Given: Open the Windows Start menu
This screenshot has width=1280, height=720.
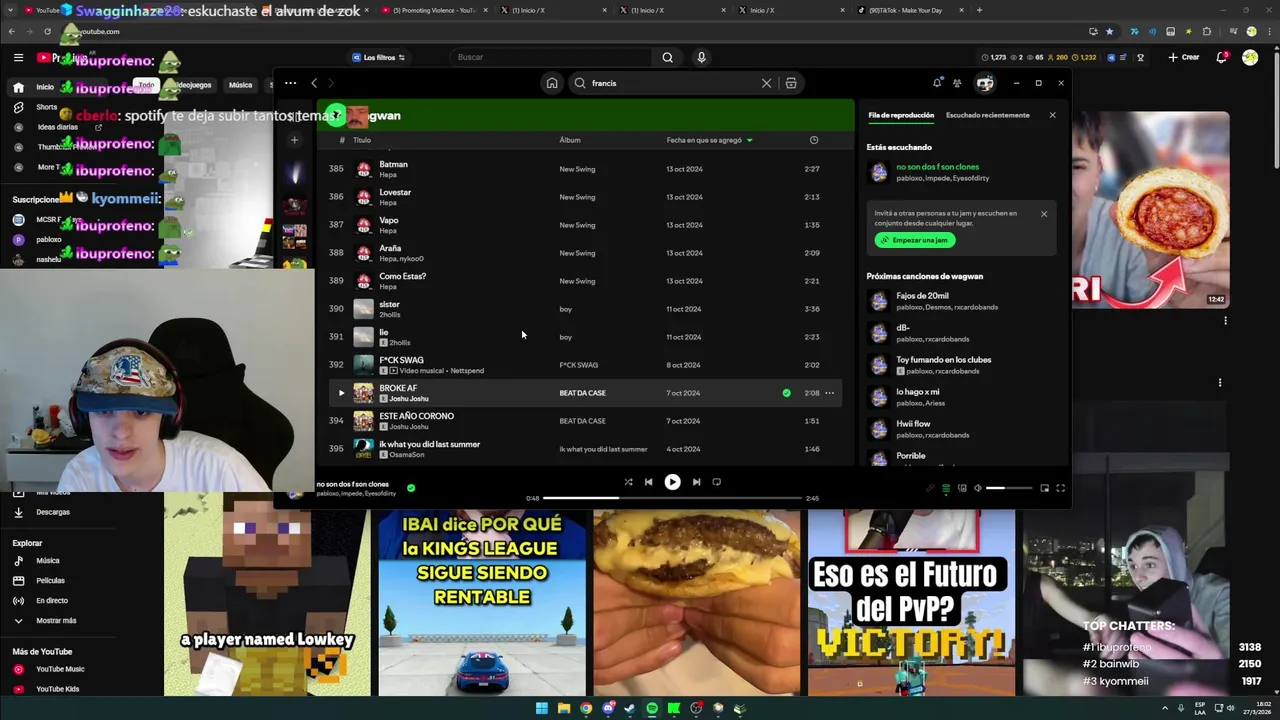Looking at the screenshot, I should click(541, 708).
